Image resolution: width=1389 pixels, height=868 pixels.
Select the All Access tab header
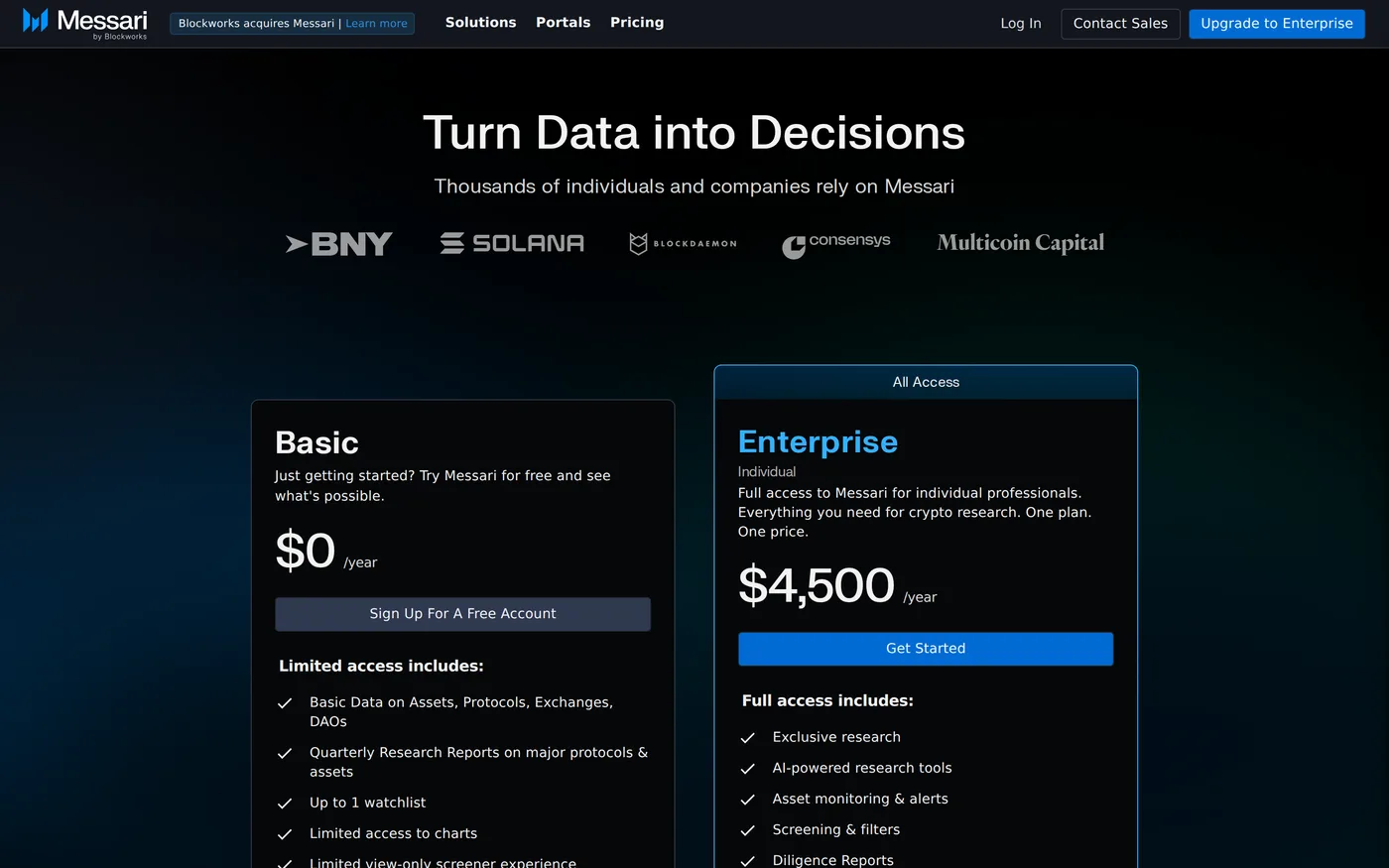[926, 383]
